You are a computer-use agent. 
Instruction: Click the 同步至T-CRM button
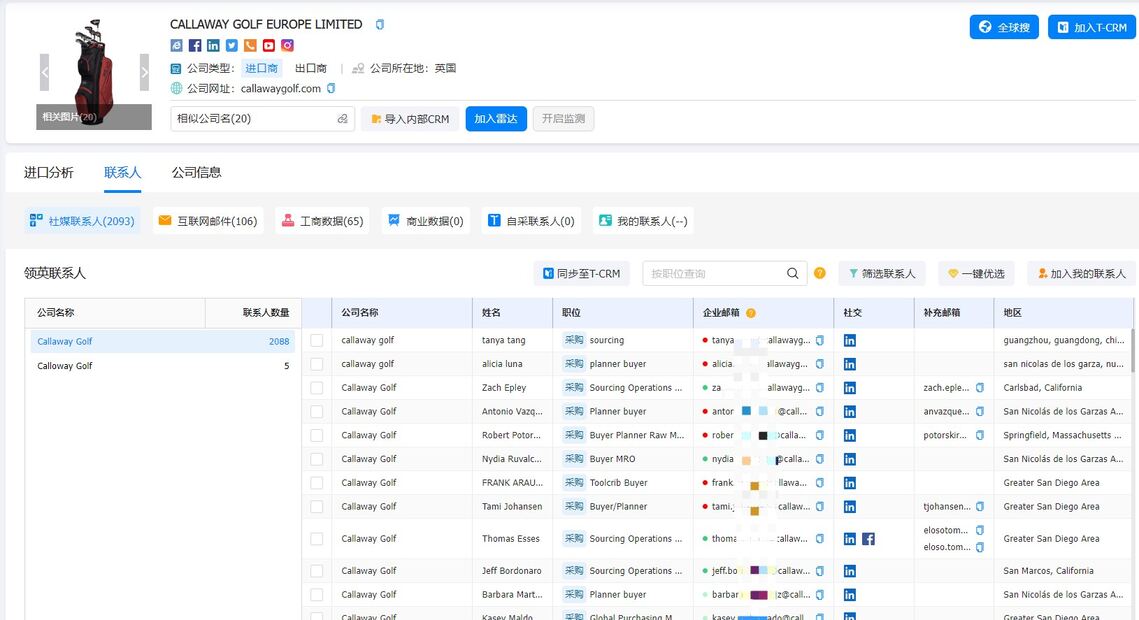tap(582, 274)
